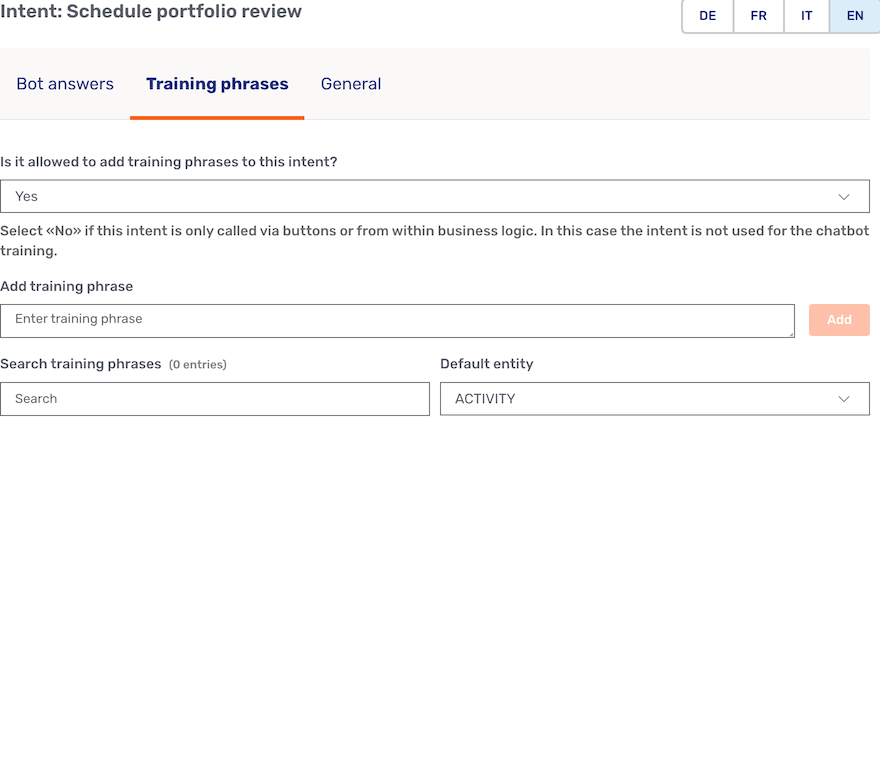Switch language to IT
880x782 pixels.
click(x=806, y=16)
